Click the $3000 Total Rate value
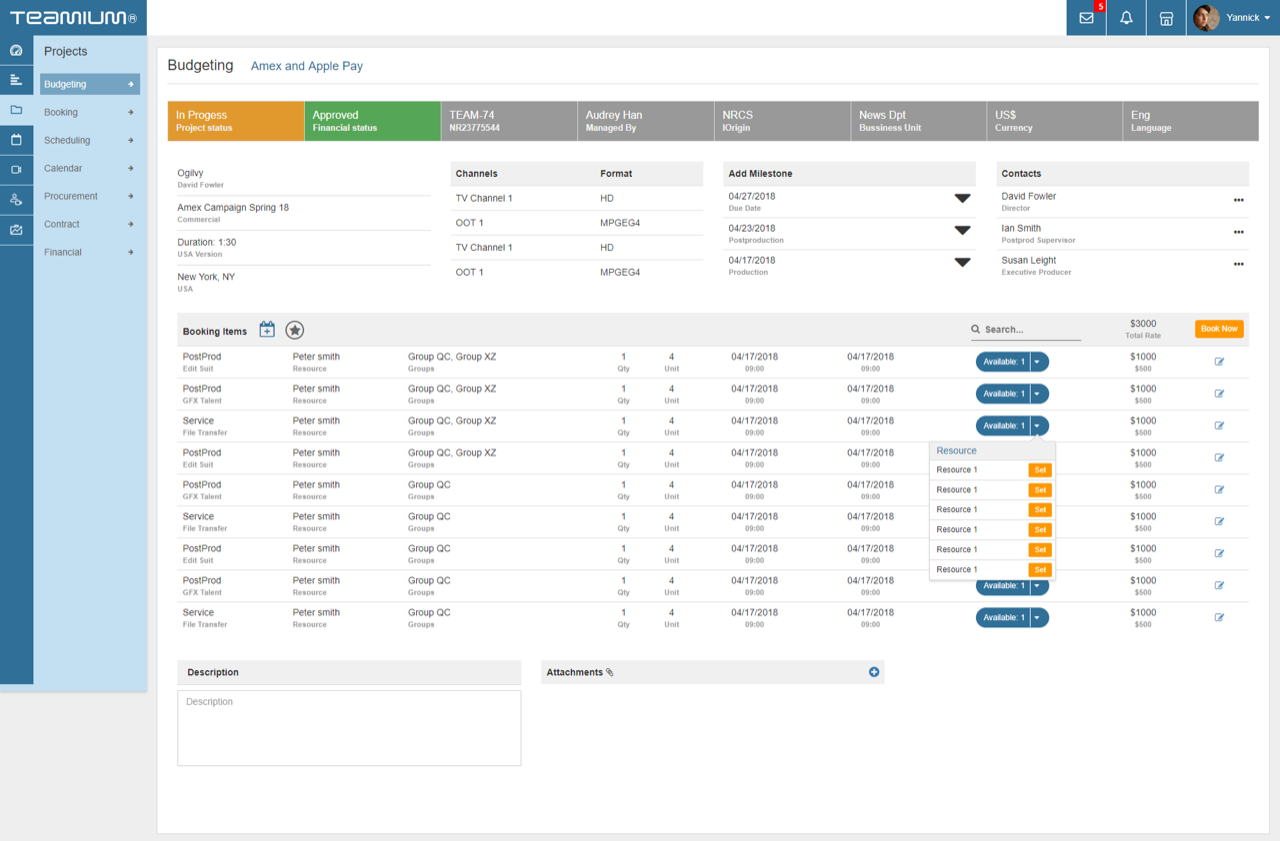Viewport: 1280px width, 841px height. tap(1143, 324)
